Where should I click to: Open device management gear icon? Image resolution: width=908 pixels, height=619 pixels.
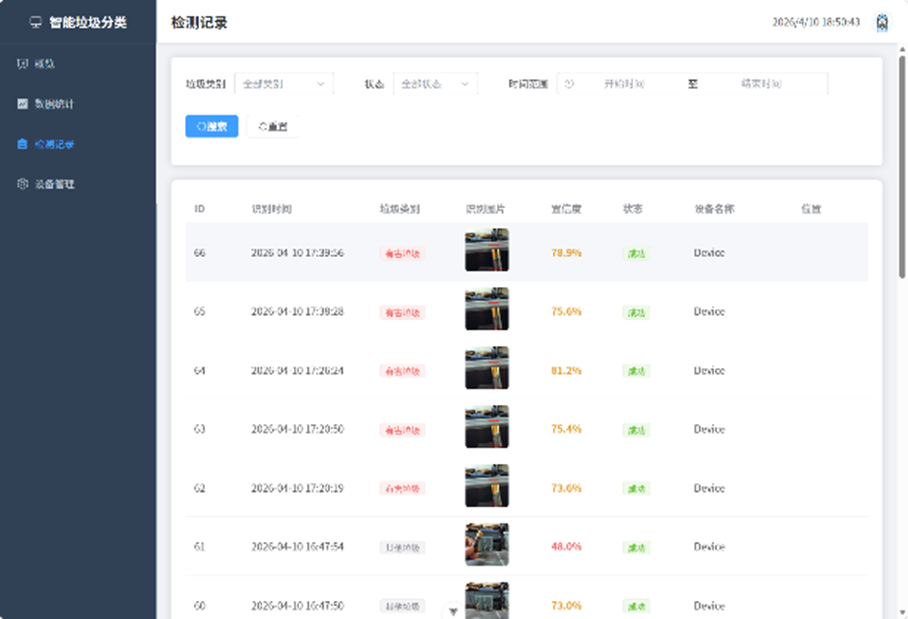click(x=23, y=184)
